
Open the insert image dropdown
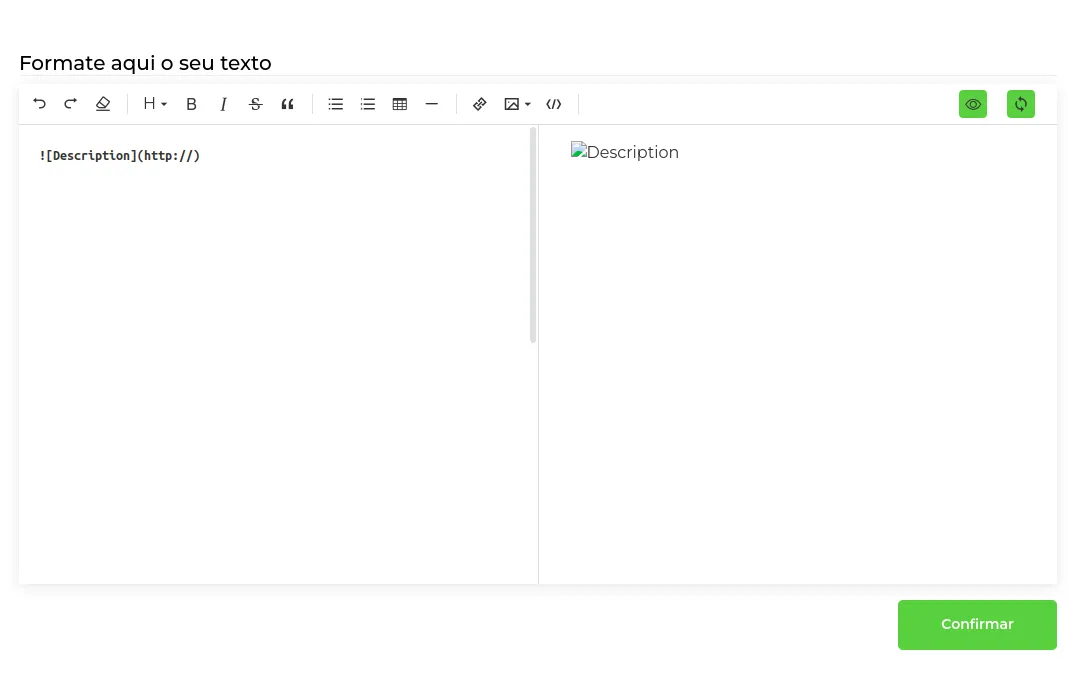pos(517,104)
